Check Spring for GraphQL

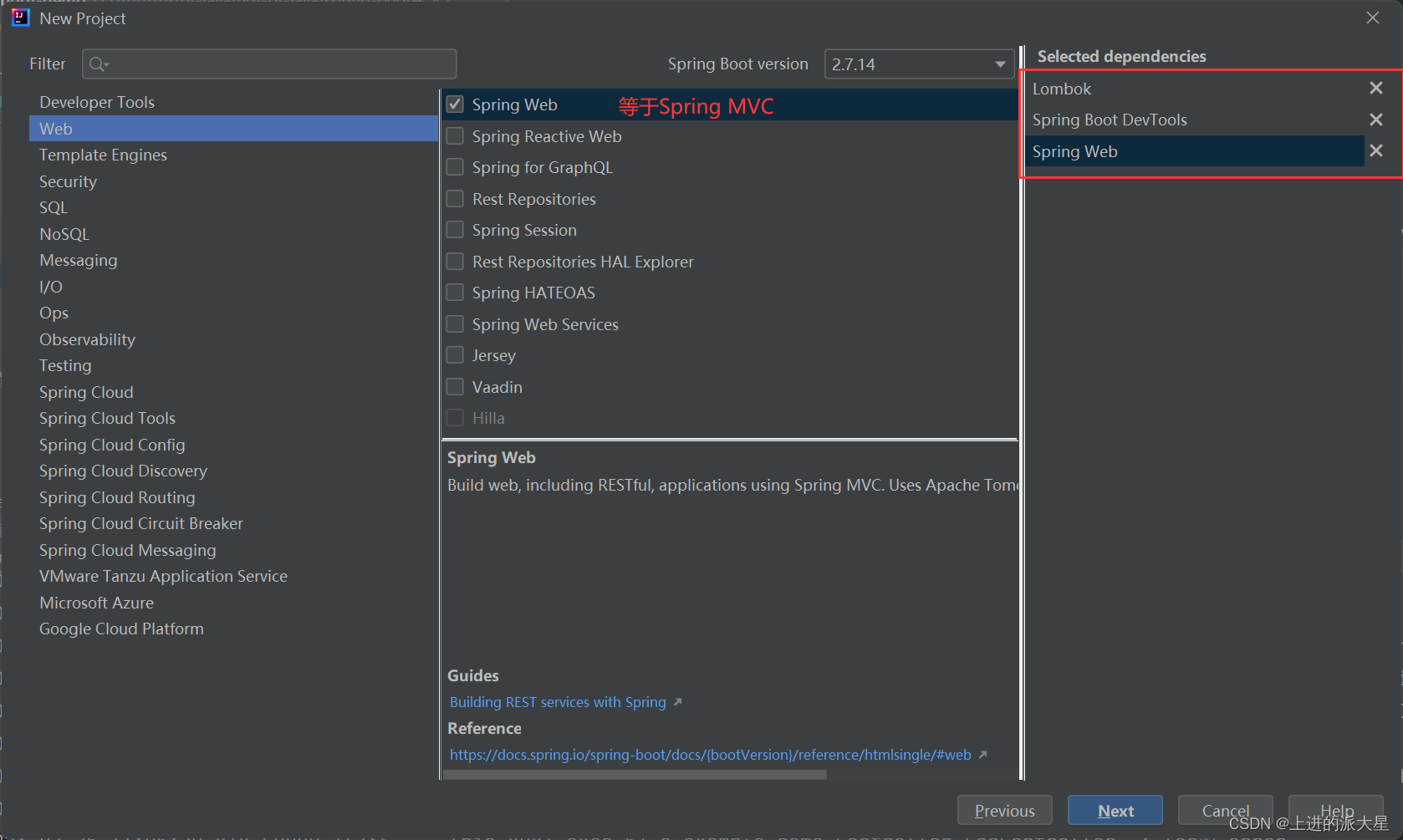pyautogui.click(x=455, y=167)
